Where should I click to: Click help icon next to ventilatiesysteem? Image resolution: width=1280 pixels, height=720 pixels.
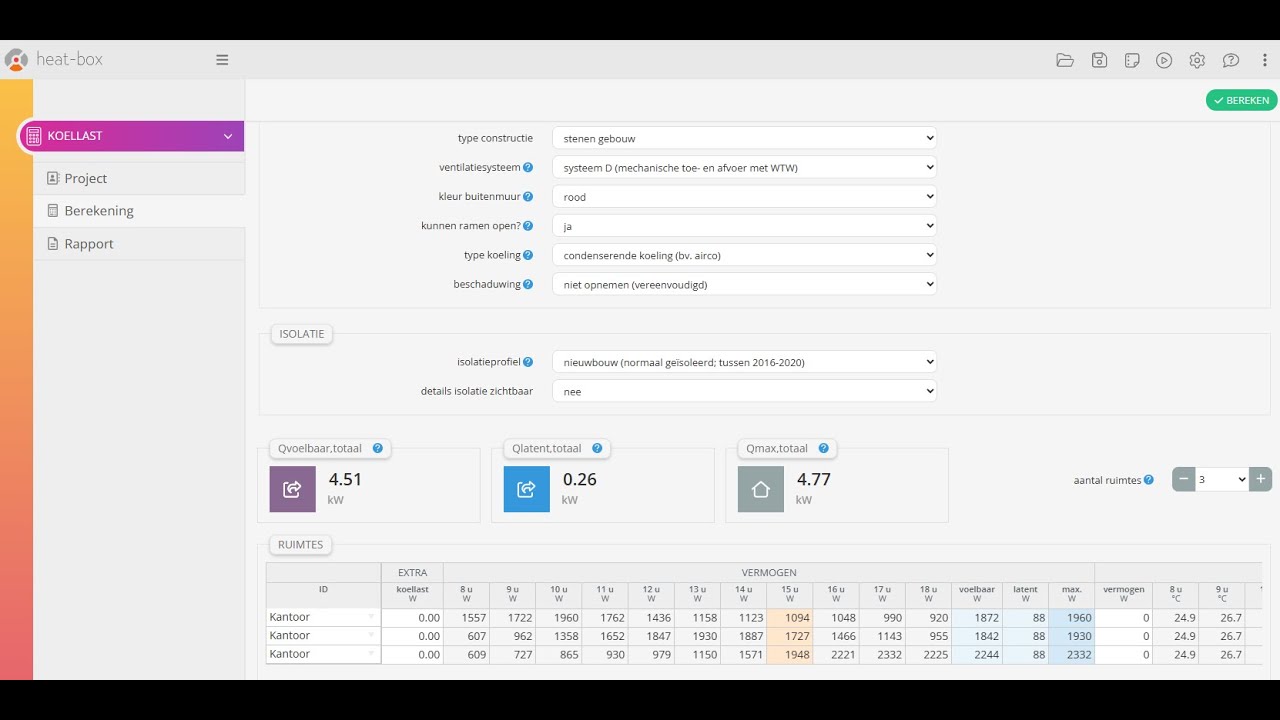[528, 167]
